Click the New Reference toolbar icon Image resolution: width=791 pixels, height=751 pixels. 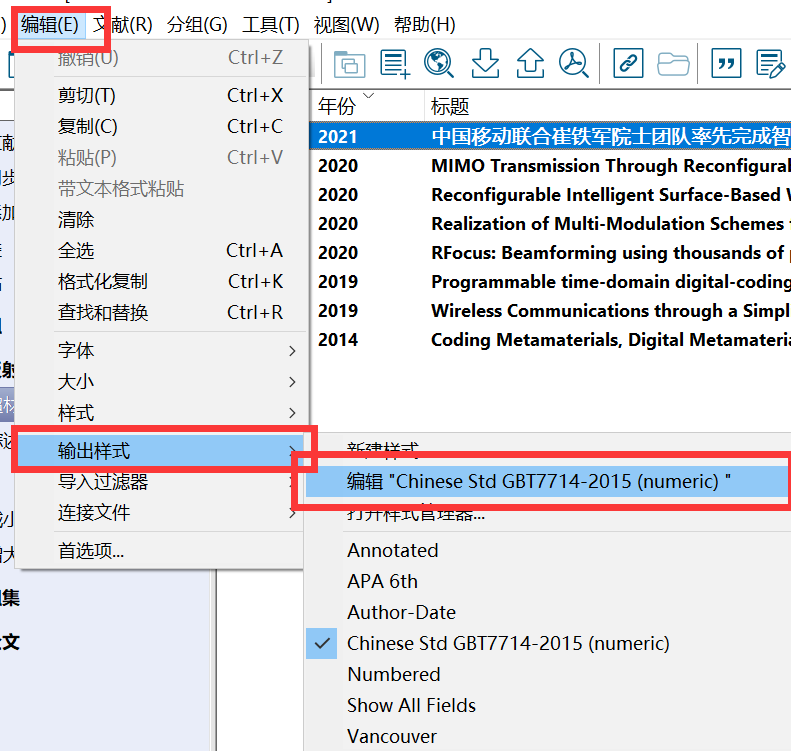click(394, 64)
